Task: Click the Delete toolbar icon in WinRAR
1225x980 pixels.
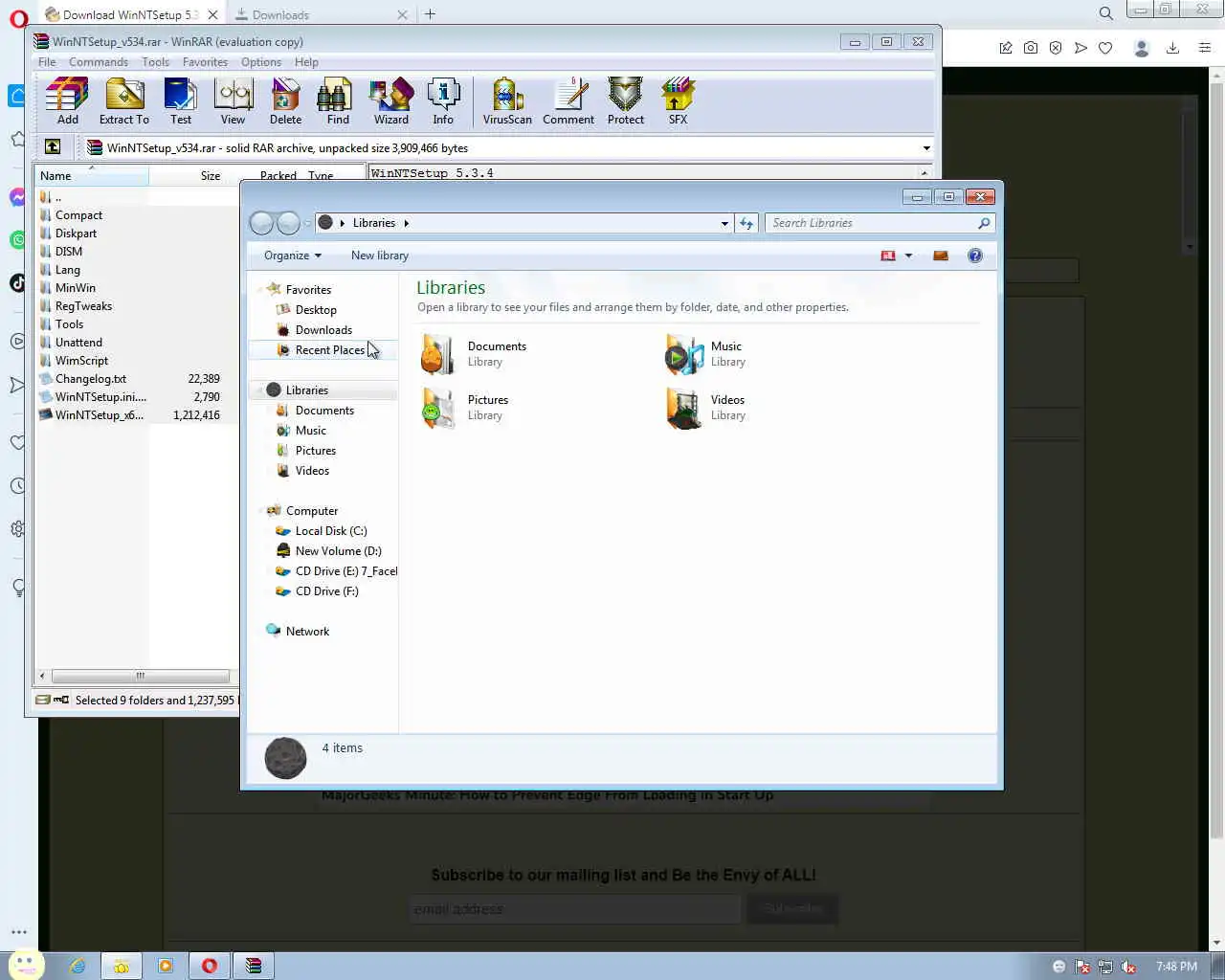Action: (285, 101)
